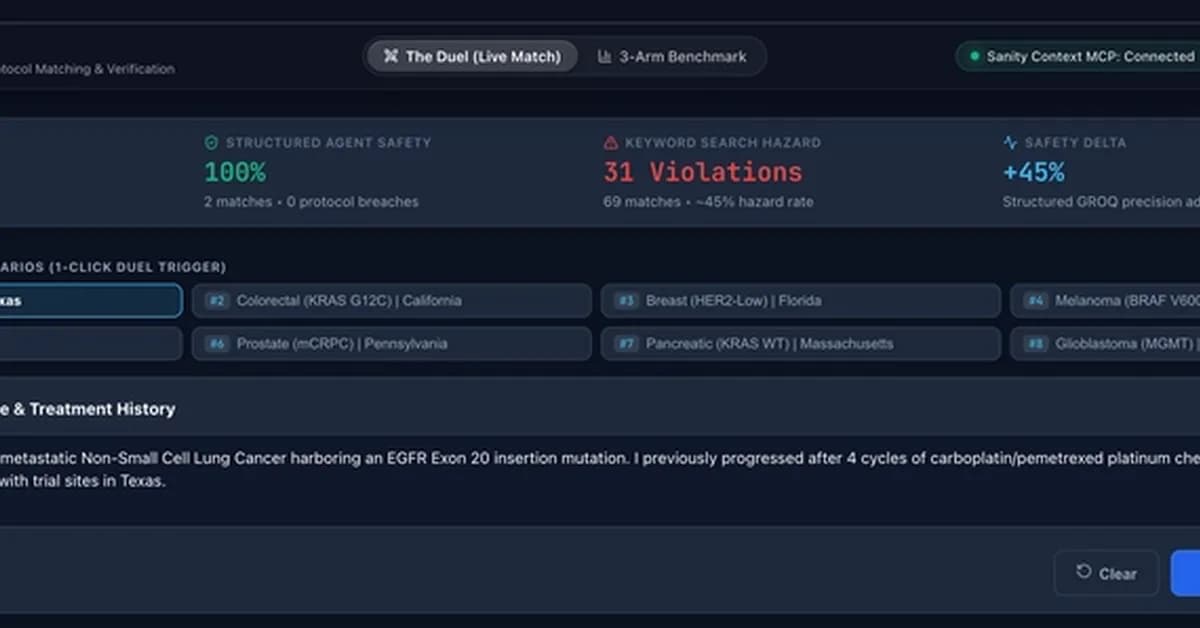Click the reset arrow icon on Clear button

pos(1084,572)
